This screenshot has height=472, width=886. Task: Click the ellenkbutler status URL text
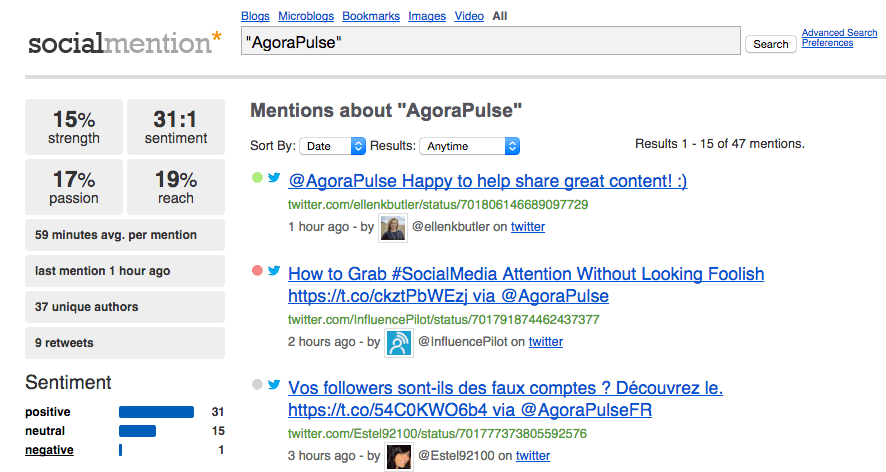(438, 205)
